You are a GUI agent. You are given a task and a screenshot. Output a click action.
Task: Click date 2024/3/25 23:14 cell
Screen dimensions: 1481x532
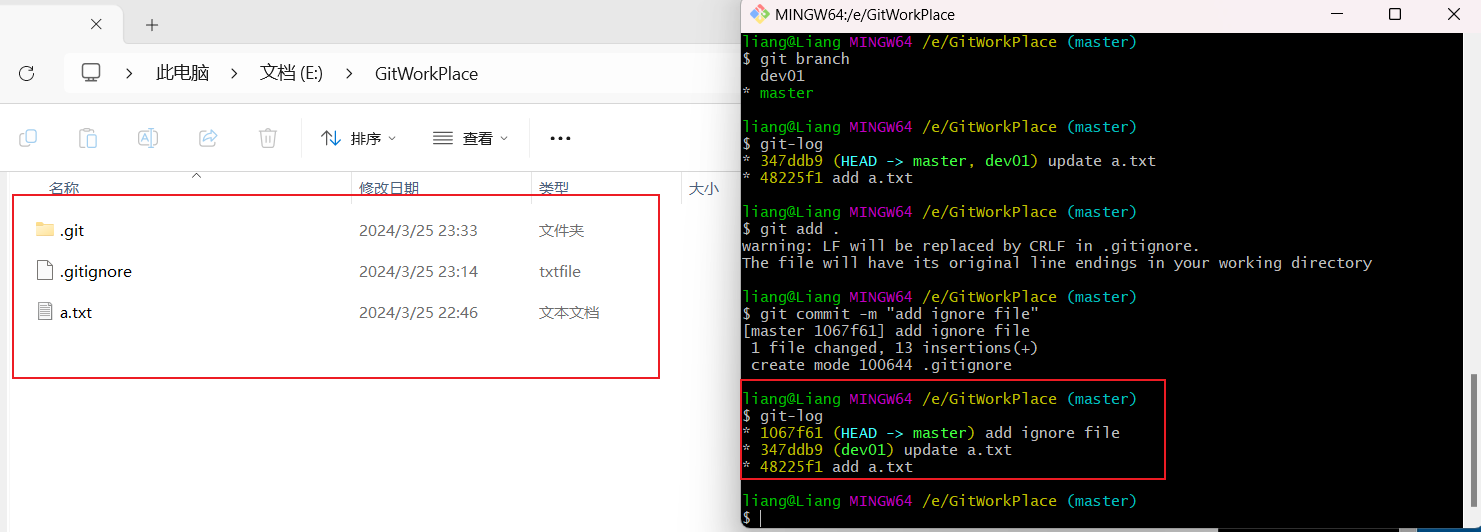coord(418,271)
